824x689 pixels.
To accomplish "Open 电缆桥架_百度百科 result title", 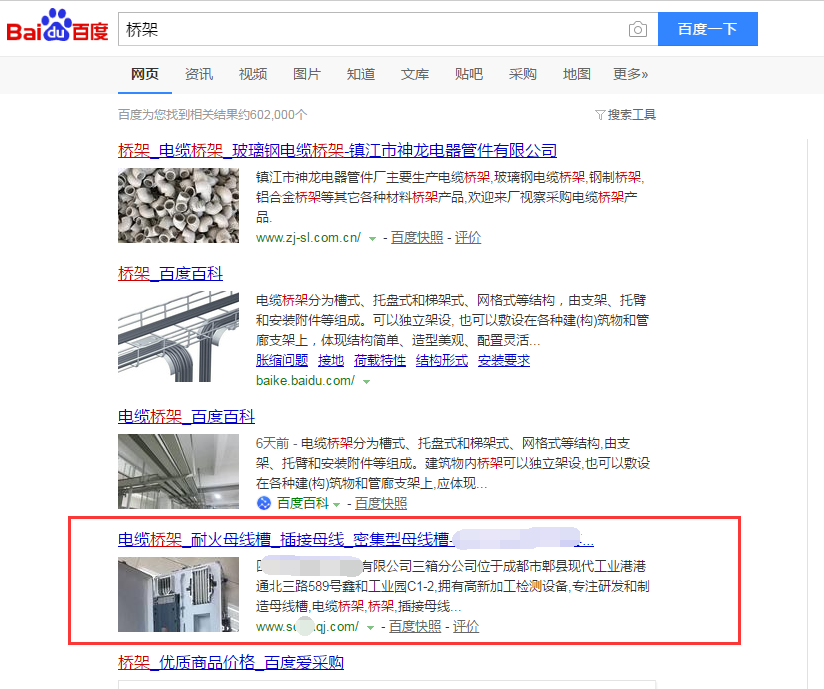I will coord(186,417).
